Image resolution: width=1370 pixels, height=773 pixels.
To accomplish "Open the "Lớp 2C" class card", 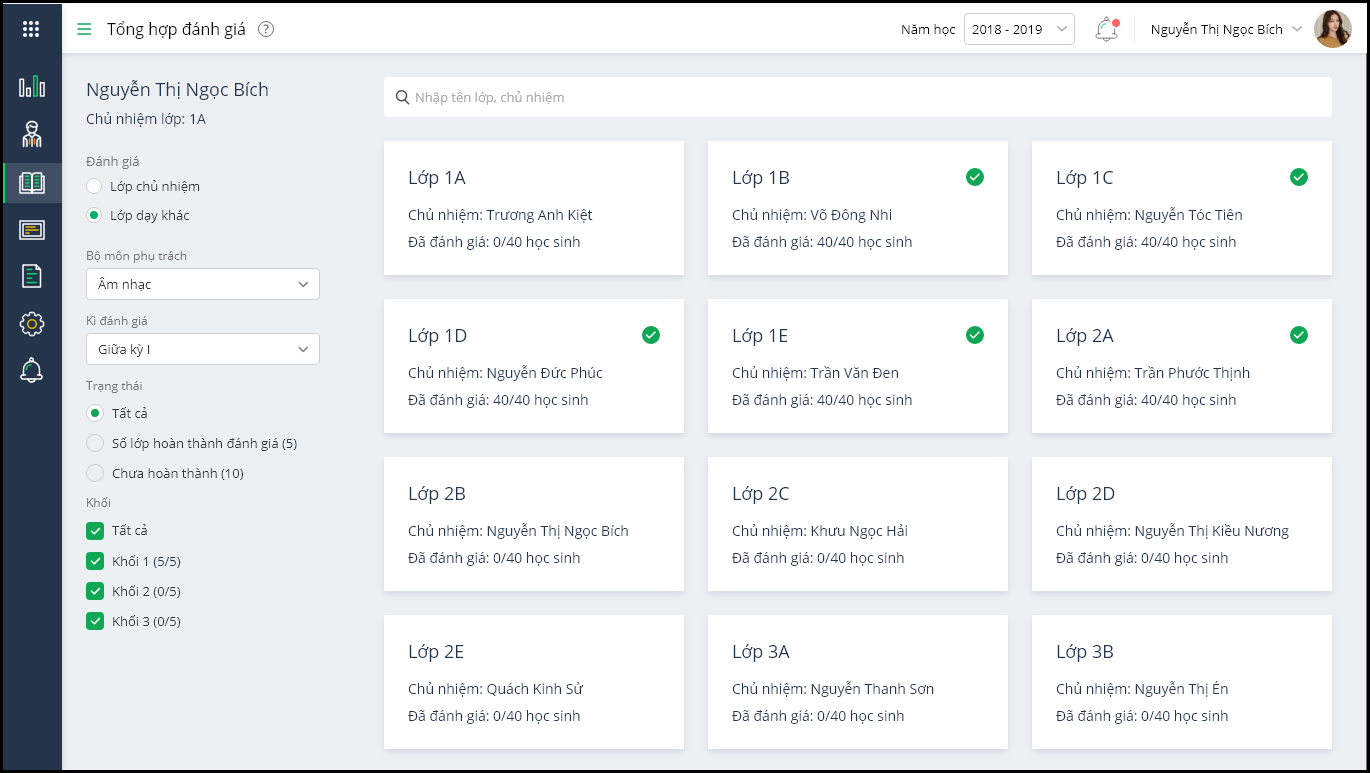I will tap(858, 524).
